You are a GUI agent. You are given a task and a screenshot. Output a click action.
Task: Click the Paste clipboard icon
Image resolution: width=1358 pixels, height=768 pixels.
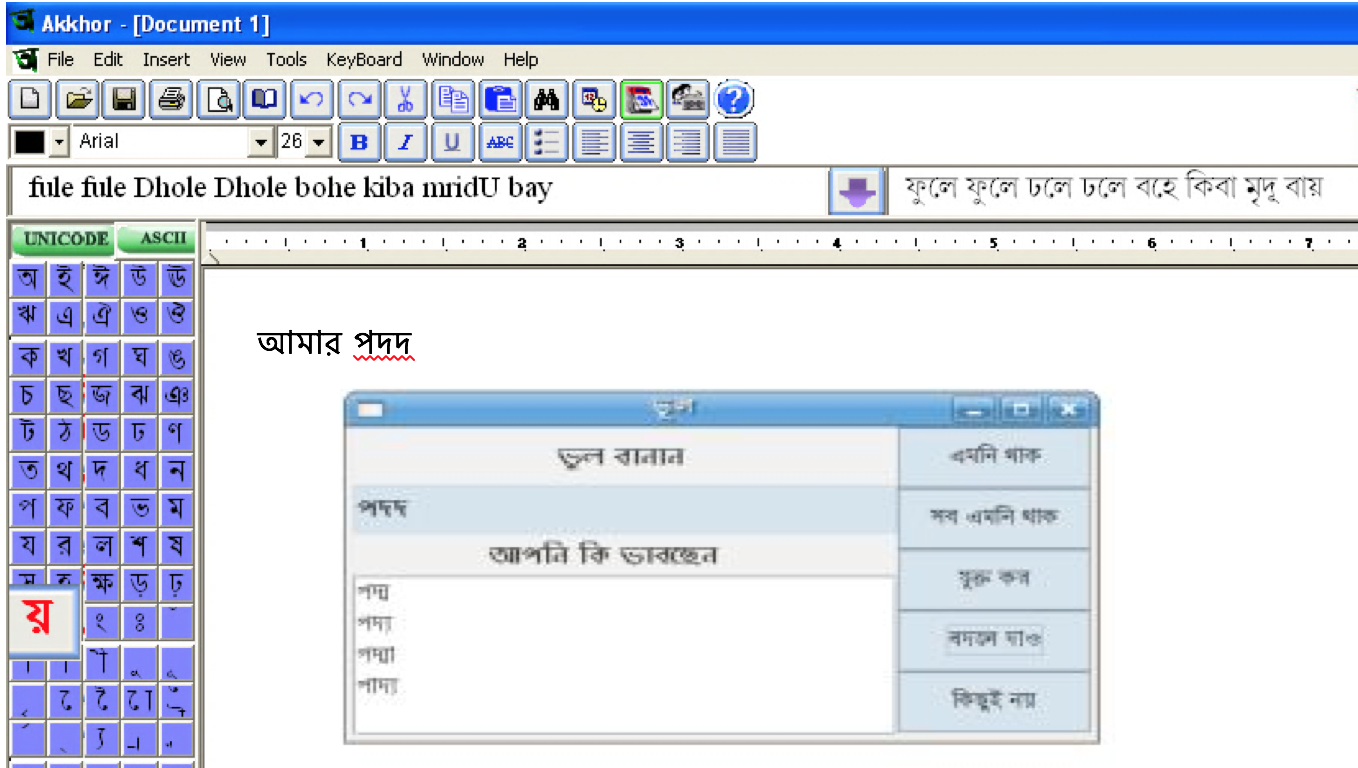[500, 100]
